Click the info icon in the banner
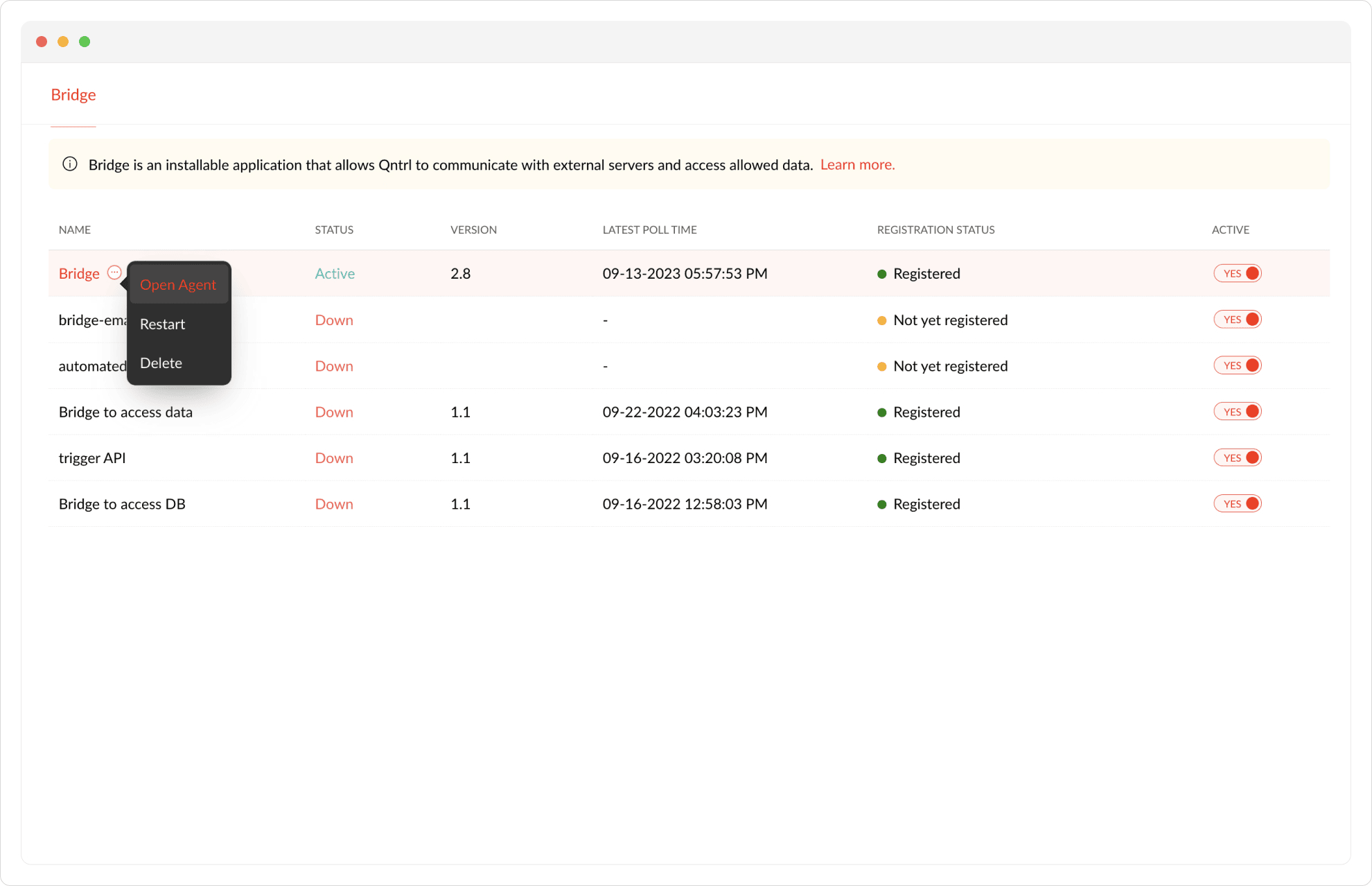The image size is (1372, 886). click(x=70, y=164)
